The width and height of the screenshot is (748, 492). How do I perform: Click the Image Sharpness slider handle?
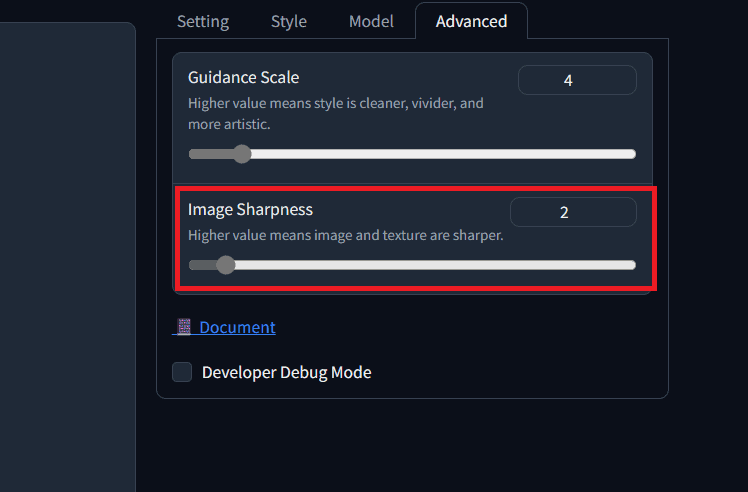click(x=226, y=265)
